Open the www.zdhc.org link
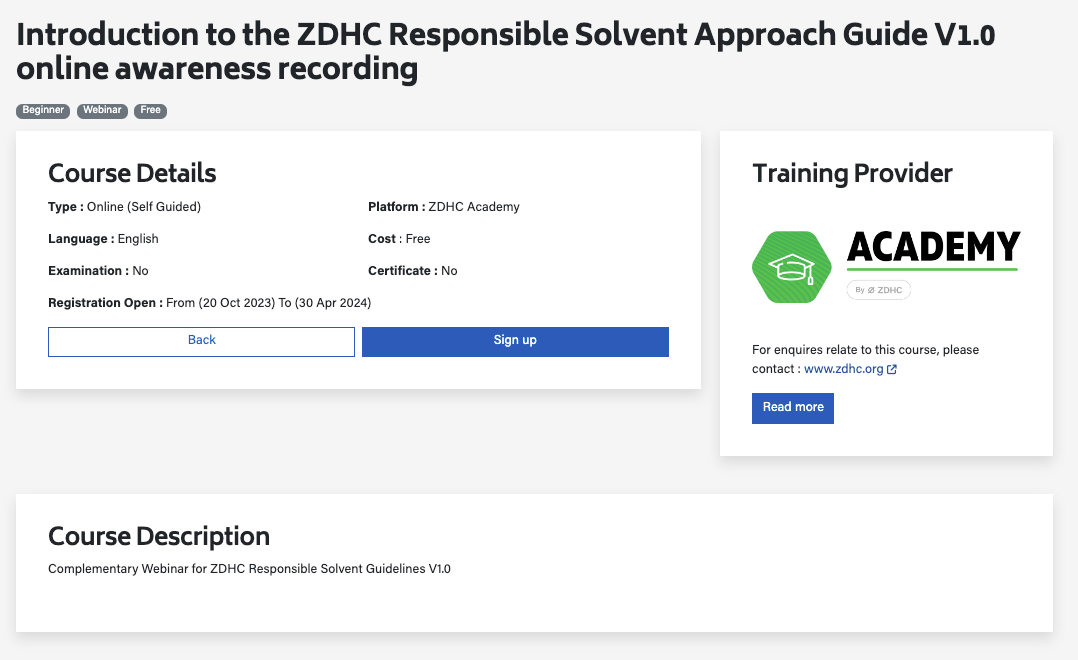This screenshot has width=1078, height=660. click(x=844, y=369)
